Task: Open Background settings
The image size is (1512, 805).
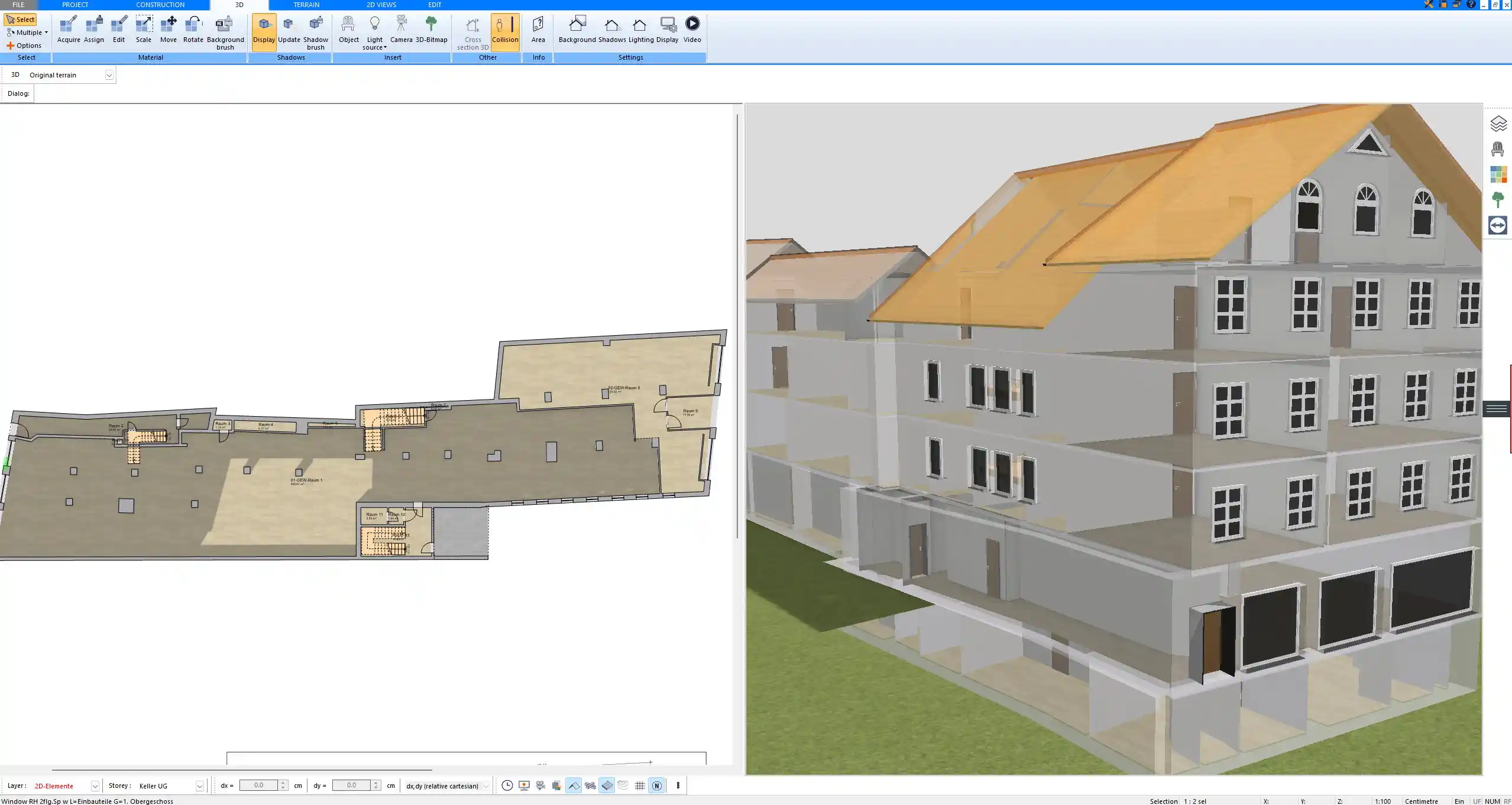Action: (x=577, y=30)
